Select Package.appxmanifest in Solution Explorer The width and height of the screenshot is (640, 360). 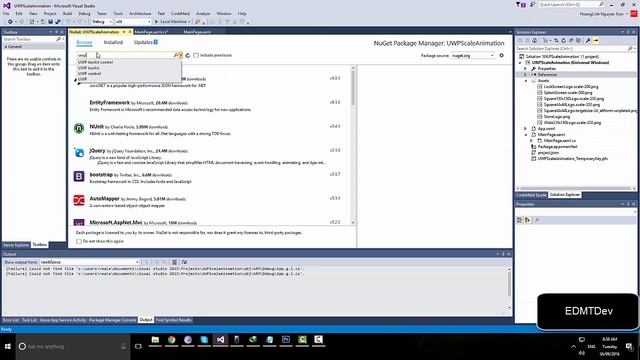tap(558, 147)
